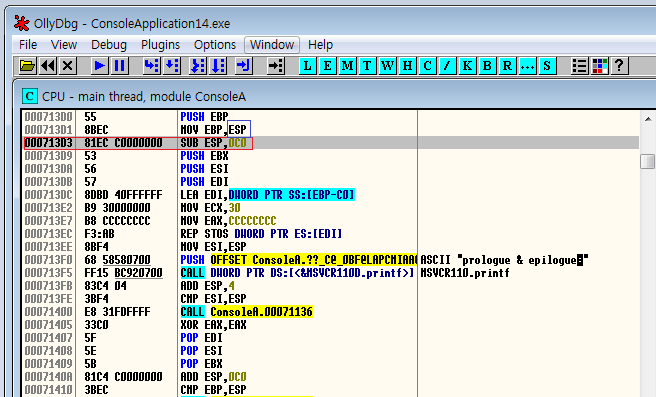Screen dimensions: 656x397
Task: Click the Appearance options colored grid icon
Action: pyautogui.click(x=600, y=66)
